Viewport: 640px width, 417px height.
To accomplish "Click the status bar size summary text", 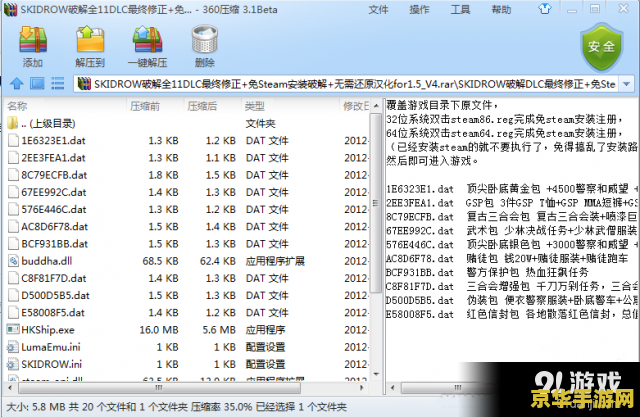I will point(176,407).
